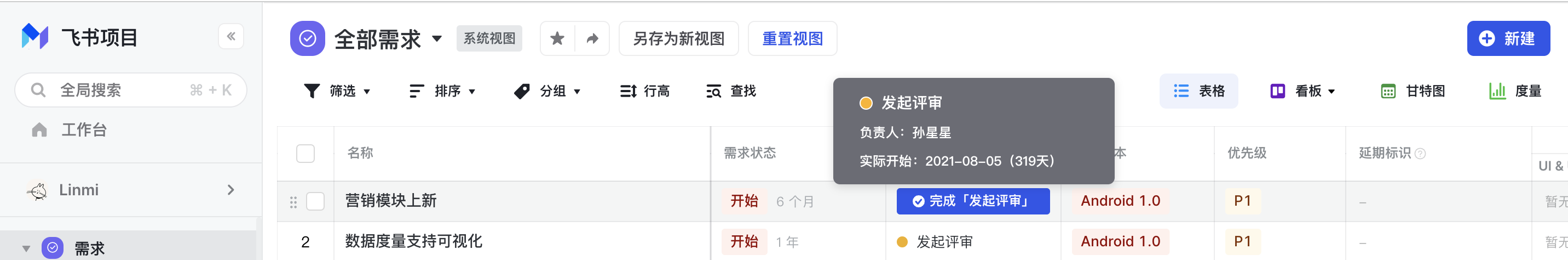Switch to the 甘特图 view tab
The width and height of the screenshot is (1568, 260).
pos(1413,91)
